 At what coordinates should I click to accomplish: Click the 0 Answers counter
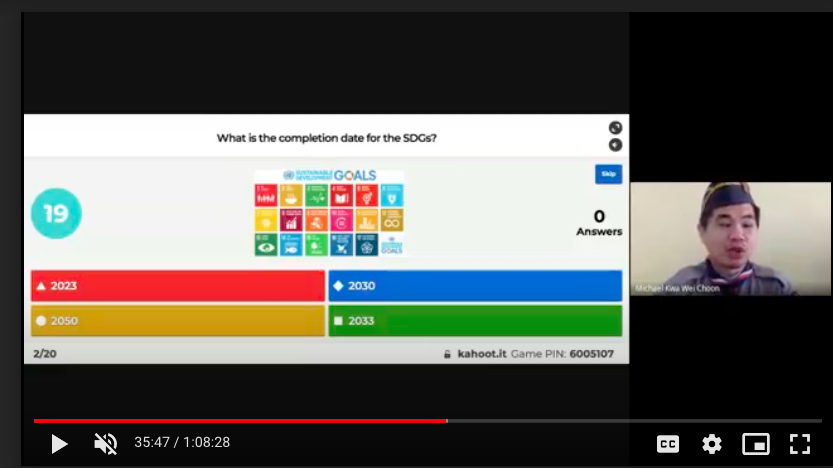pos(599,223)
